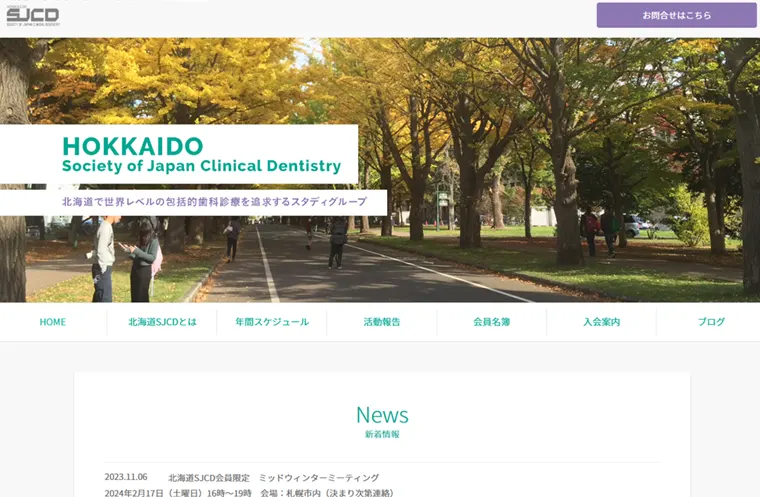Open 入会案内 from the navigation bar
This screenshot has width=760, height=497.
[601, 322]
